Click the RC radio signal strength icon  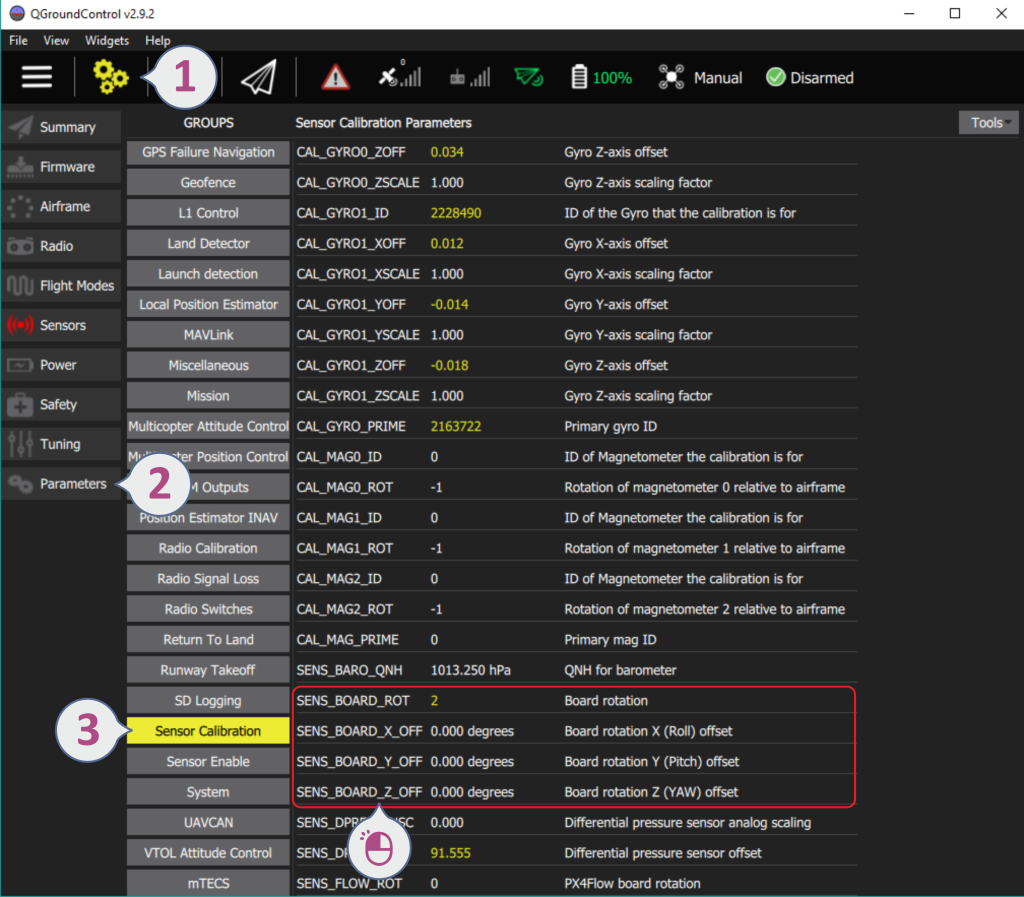point(470,77)
